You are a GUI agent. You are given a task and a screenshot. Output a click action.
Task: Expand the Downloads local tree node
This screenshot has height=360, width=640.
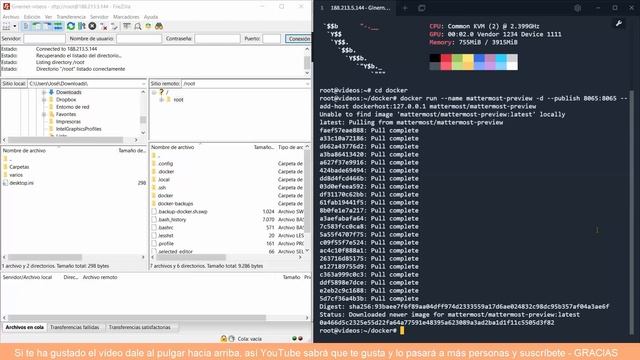(44, 92)
